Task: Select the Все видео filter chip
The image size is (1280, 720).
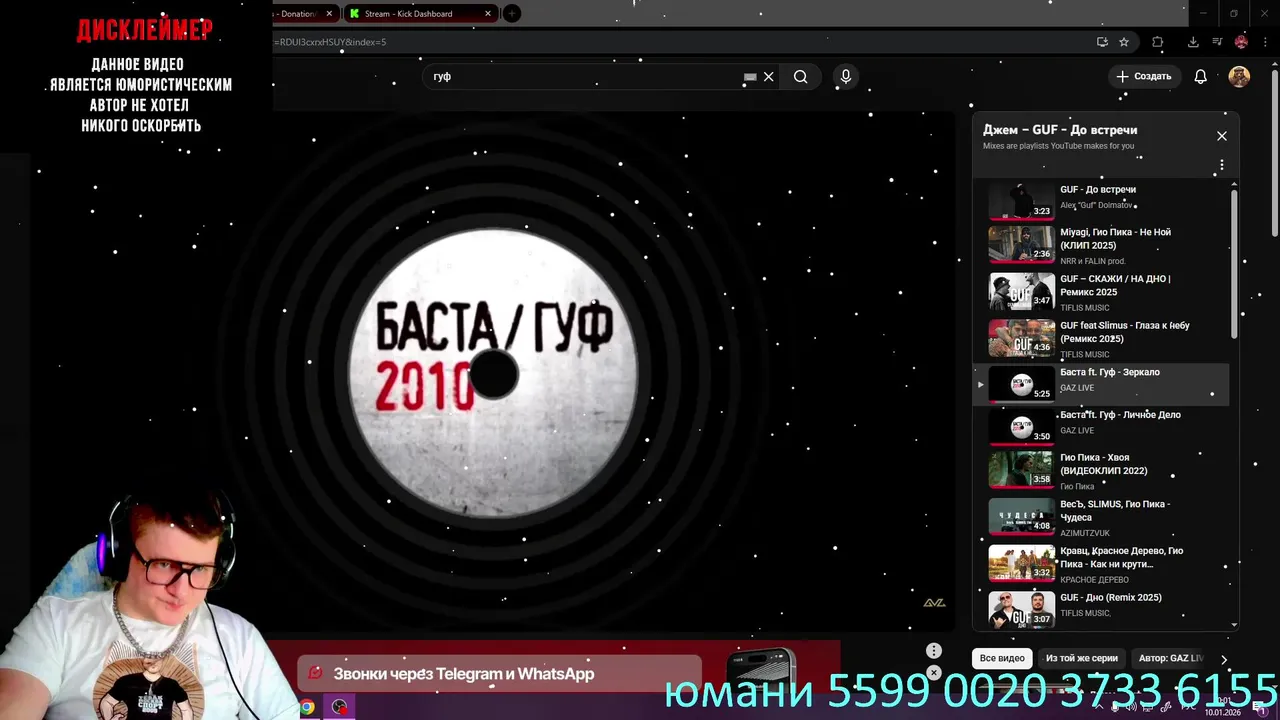Action: (x=1002, y=658)
